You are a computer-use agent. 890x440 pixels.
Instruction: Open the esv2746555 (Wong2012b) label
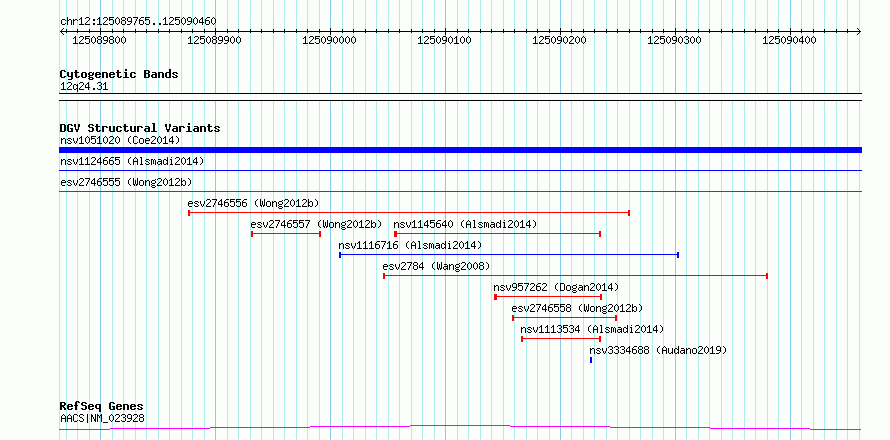click(x=126, y=182)
